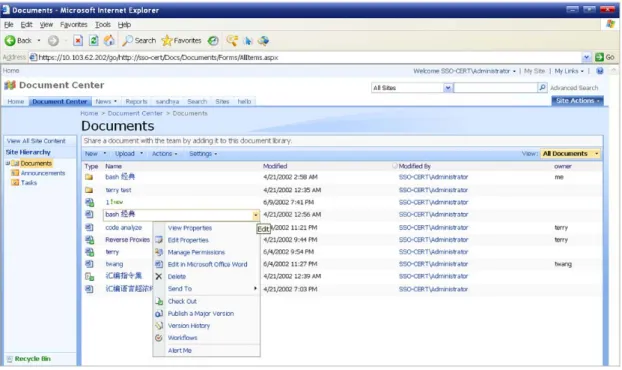Click the History icon in IE toolbar

pyautogui.click(x=213, y=40)
